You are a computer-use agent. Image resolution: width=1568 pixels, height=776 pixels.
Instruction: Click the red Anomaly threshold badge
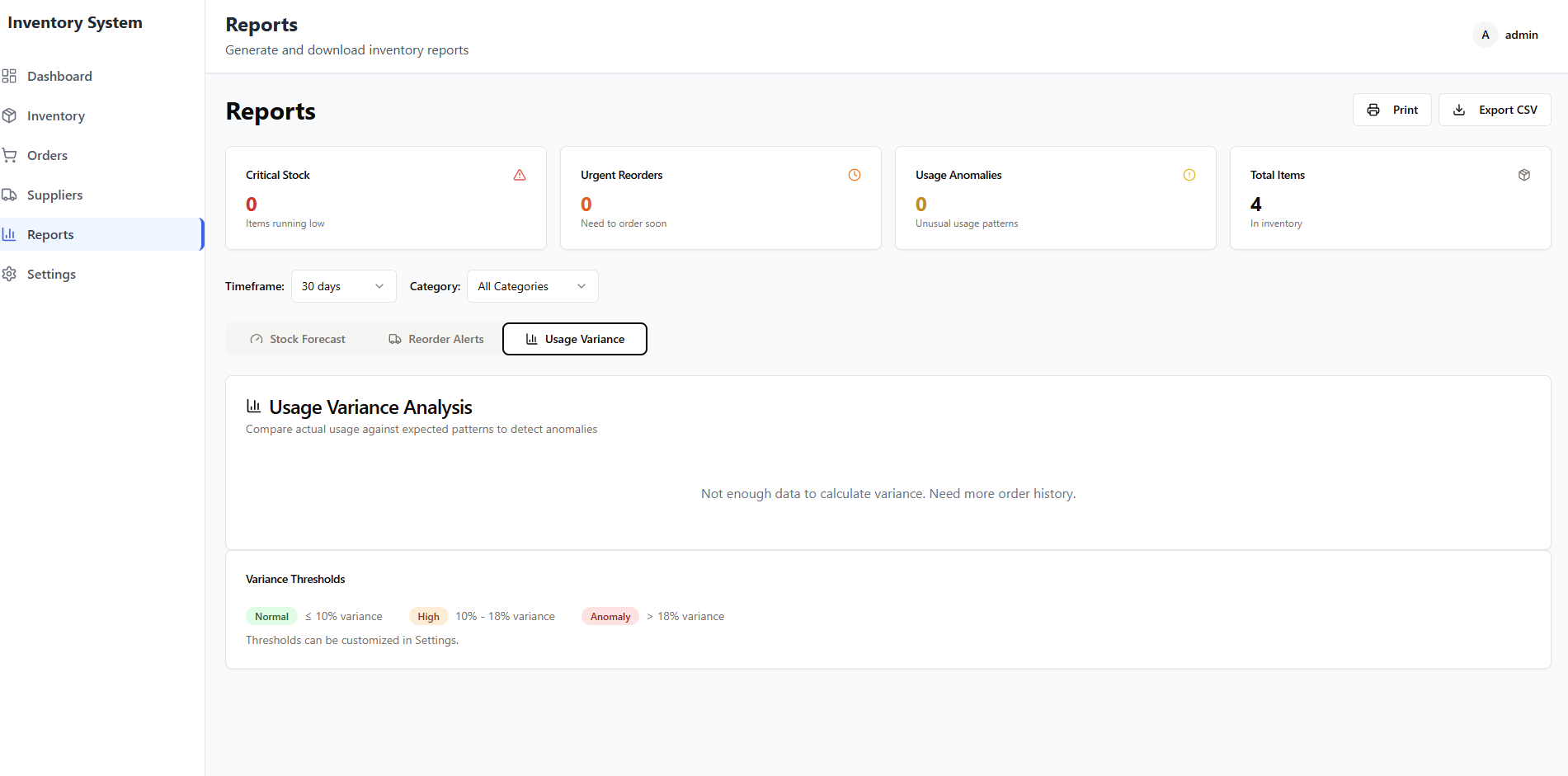[x=610, y=617]
